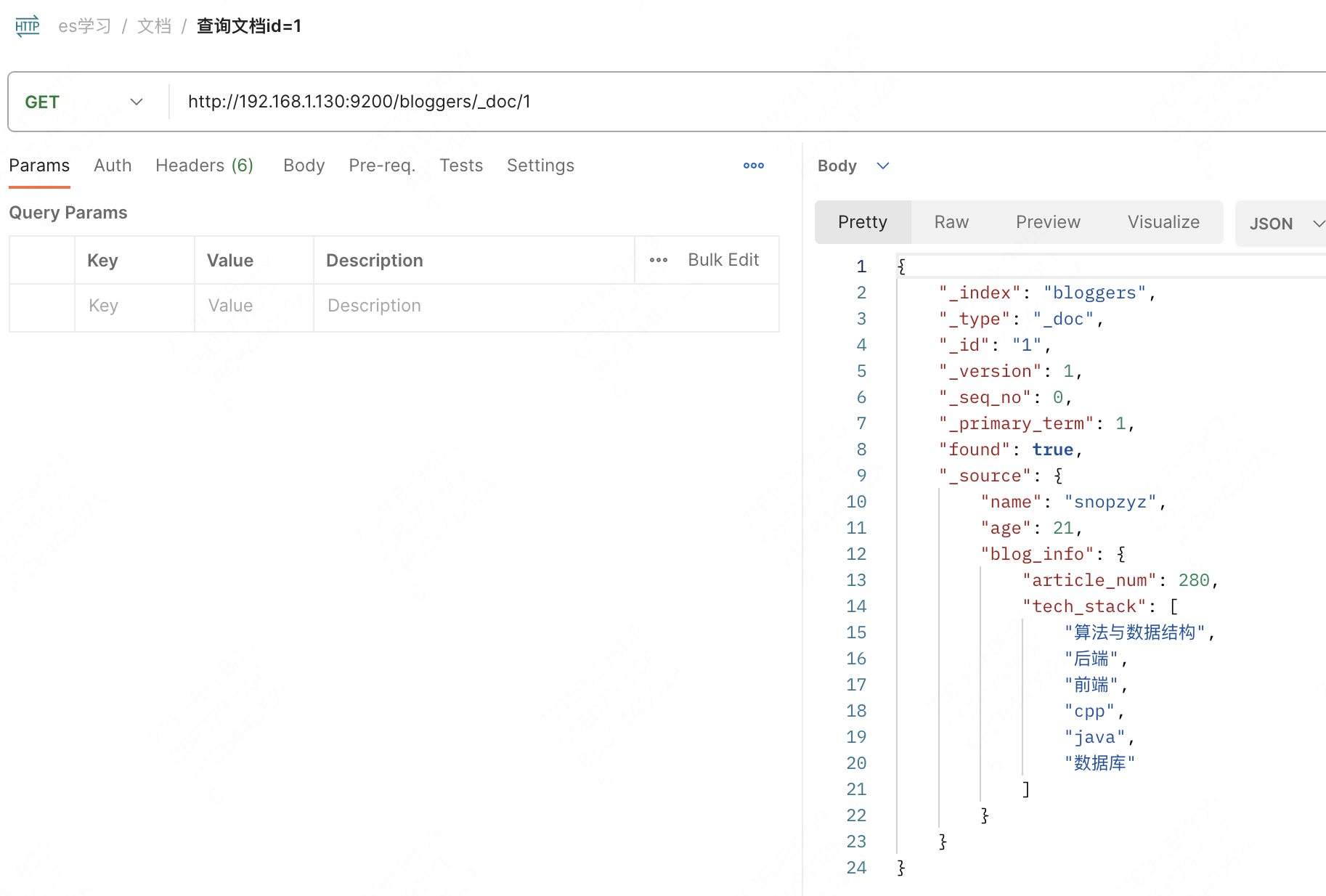Open the Tests tab
Image resolution: width=1326 pixels, height=896 pixels.
pyautogui.click(x=461, y=166)
